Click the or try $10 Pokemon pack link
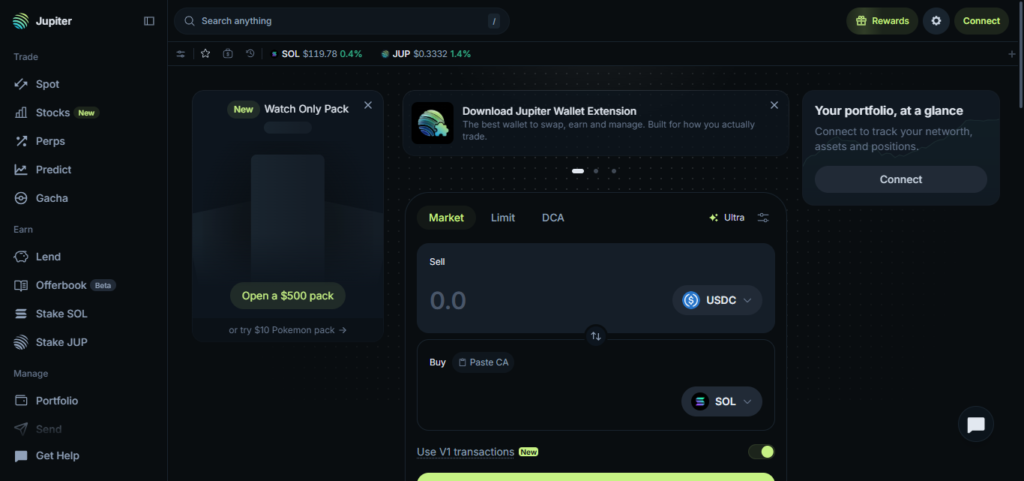 287,330
